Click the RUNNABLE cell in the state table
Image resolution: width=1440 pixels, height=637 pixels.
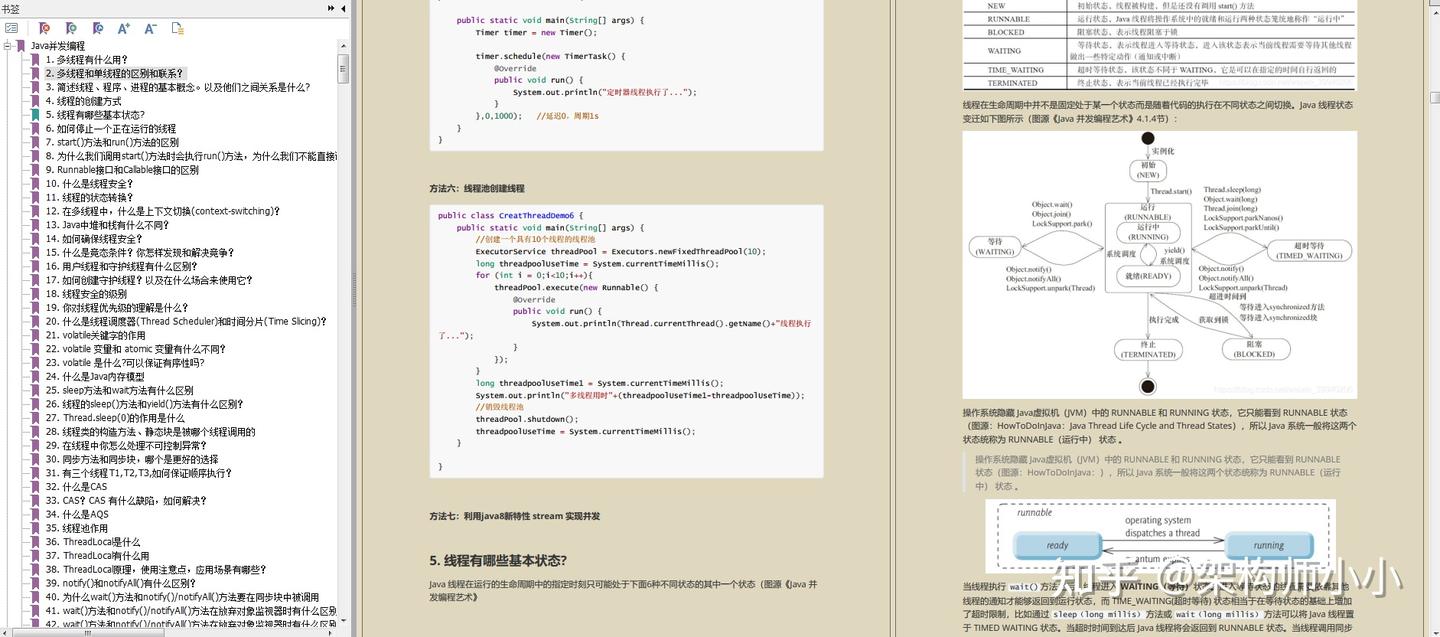coord(1017,19)
